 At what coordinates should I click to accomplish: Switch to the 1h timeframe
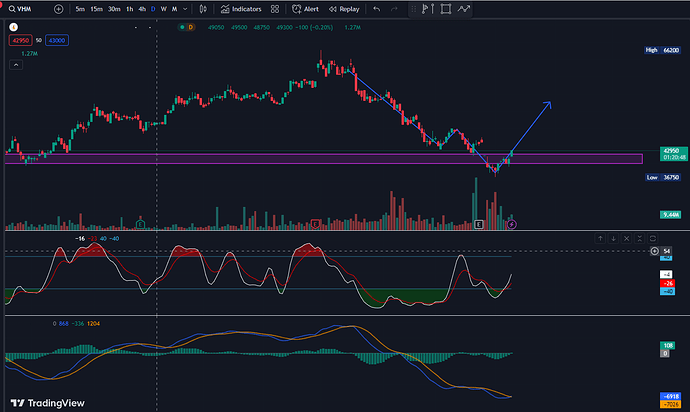[x=129, y=9]
